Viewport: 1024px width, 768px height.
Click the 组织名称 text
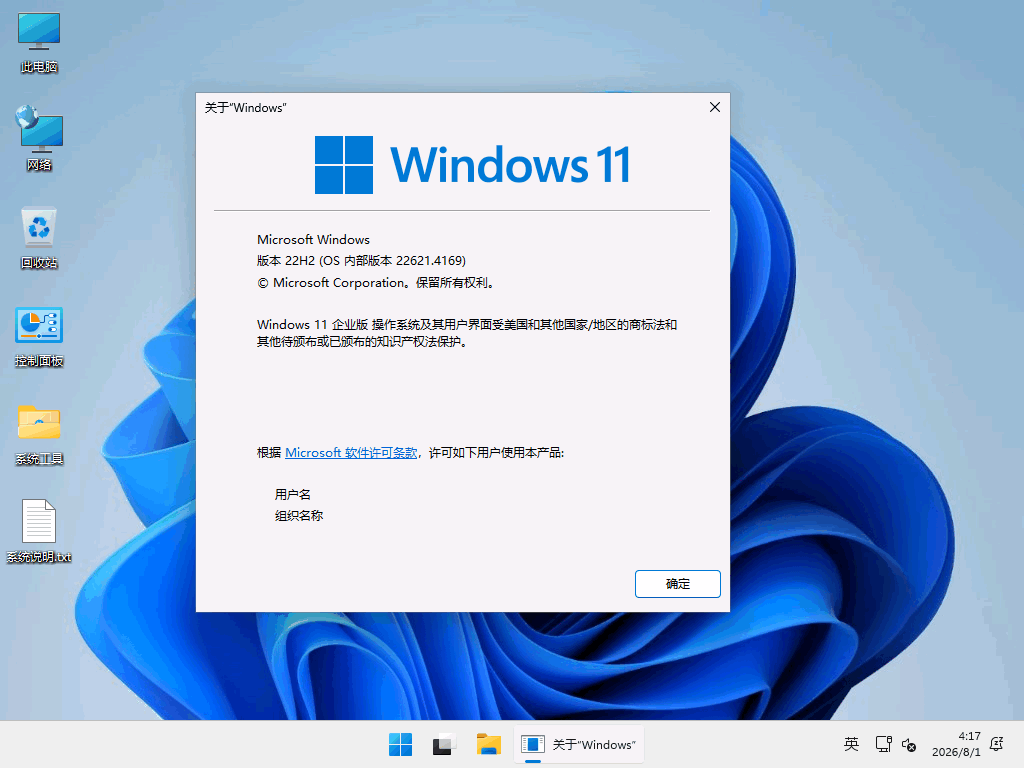(299, 515)
